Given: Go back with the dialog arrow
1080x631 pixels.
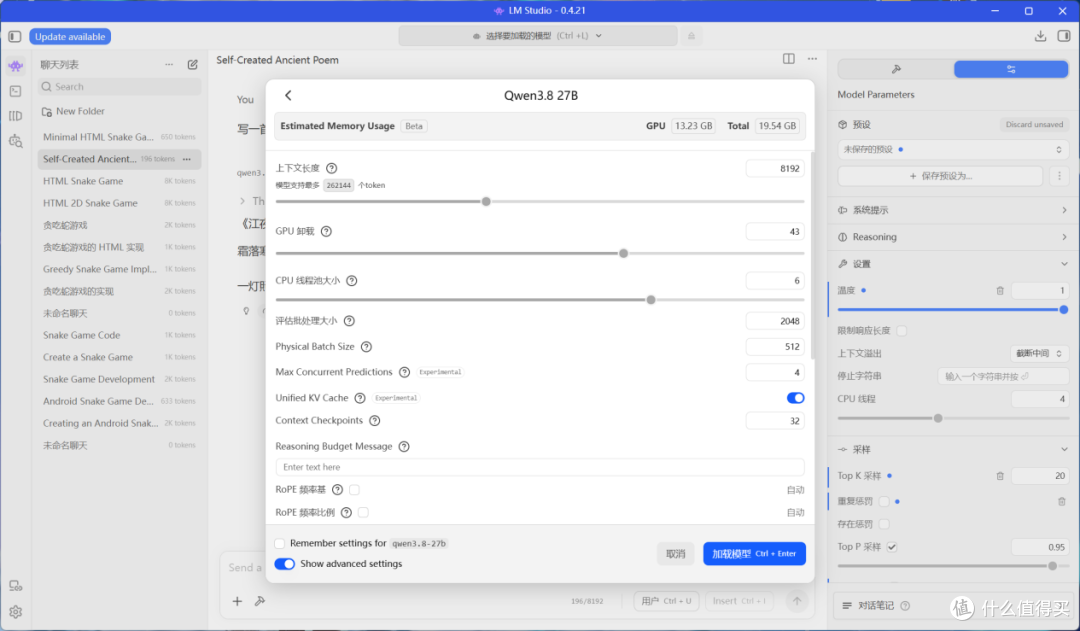Looking at the screenshot, I should (289, 96).
